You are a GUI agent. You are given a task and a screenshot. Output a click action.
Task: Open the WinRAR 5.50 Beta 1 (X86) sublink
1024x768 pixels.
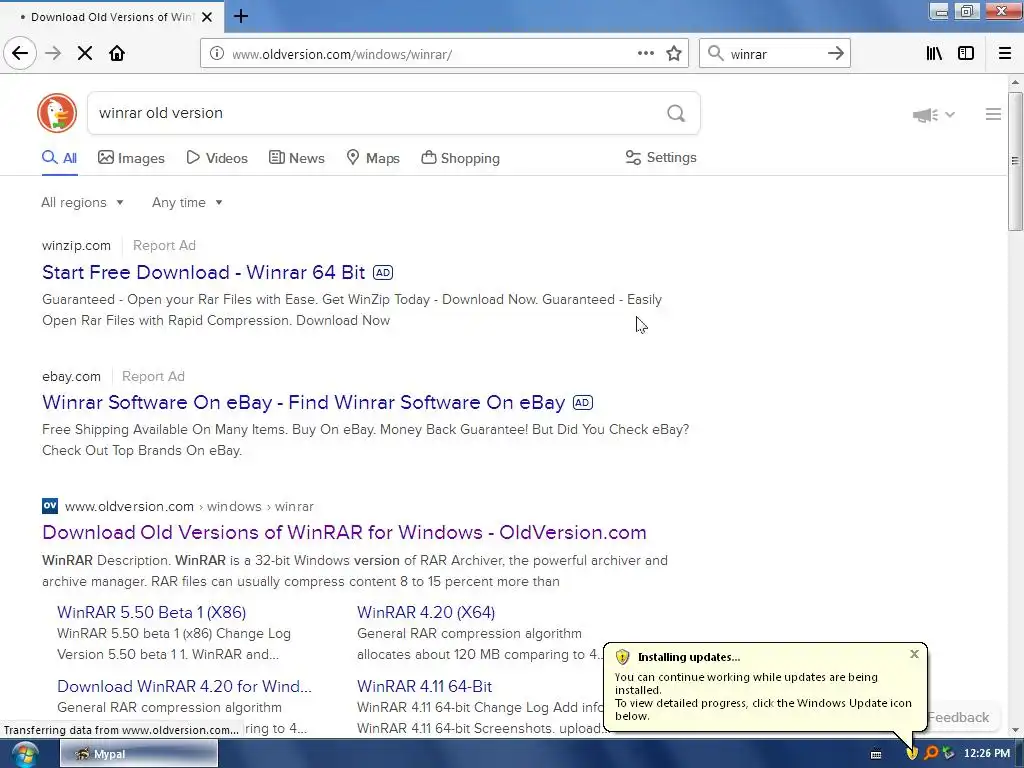pyautogui.click(x=152, y=613)
